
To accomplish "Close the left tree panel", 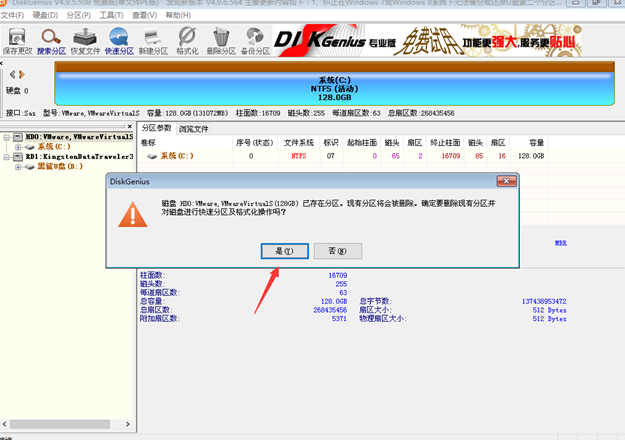I will tap(129, 126).
